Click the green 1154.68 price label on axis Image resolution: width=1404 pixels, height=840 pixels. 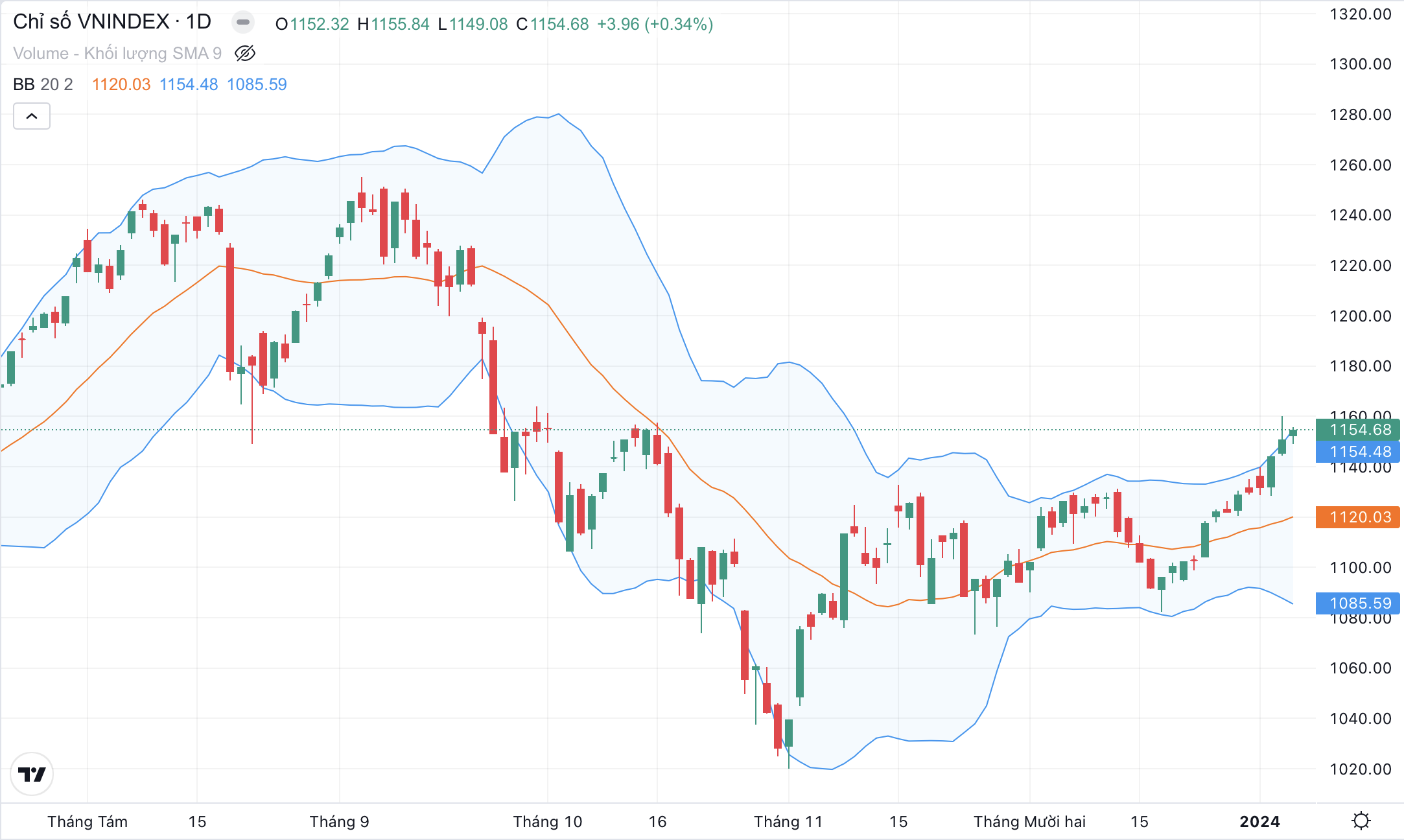(1358, 430)
